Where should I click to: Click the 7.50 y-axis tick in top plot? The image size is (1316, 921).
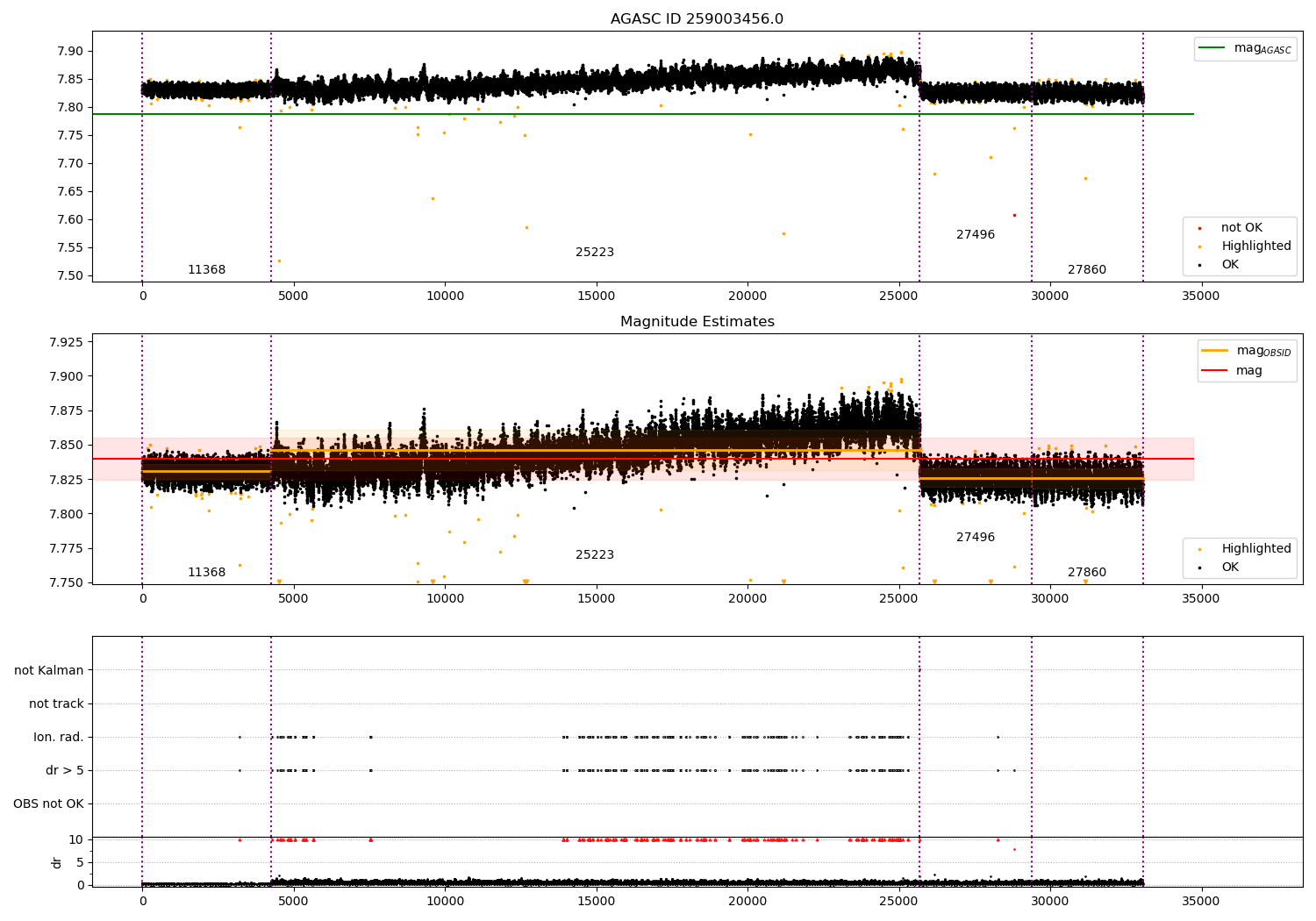coord(69,275)
